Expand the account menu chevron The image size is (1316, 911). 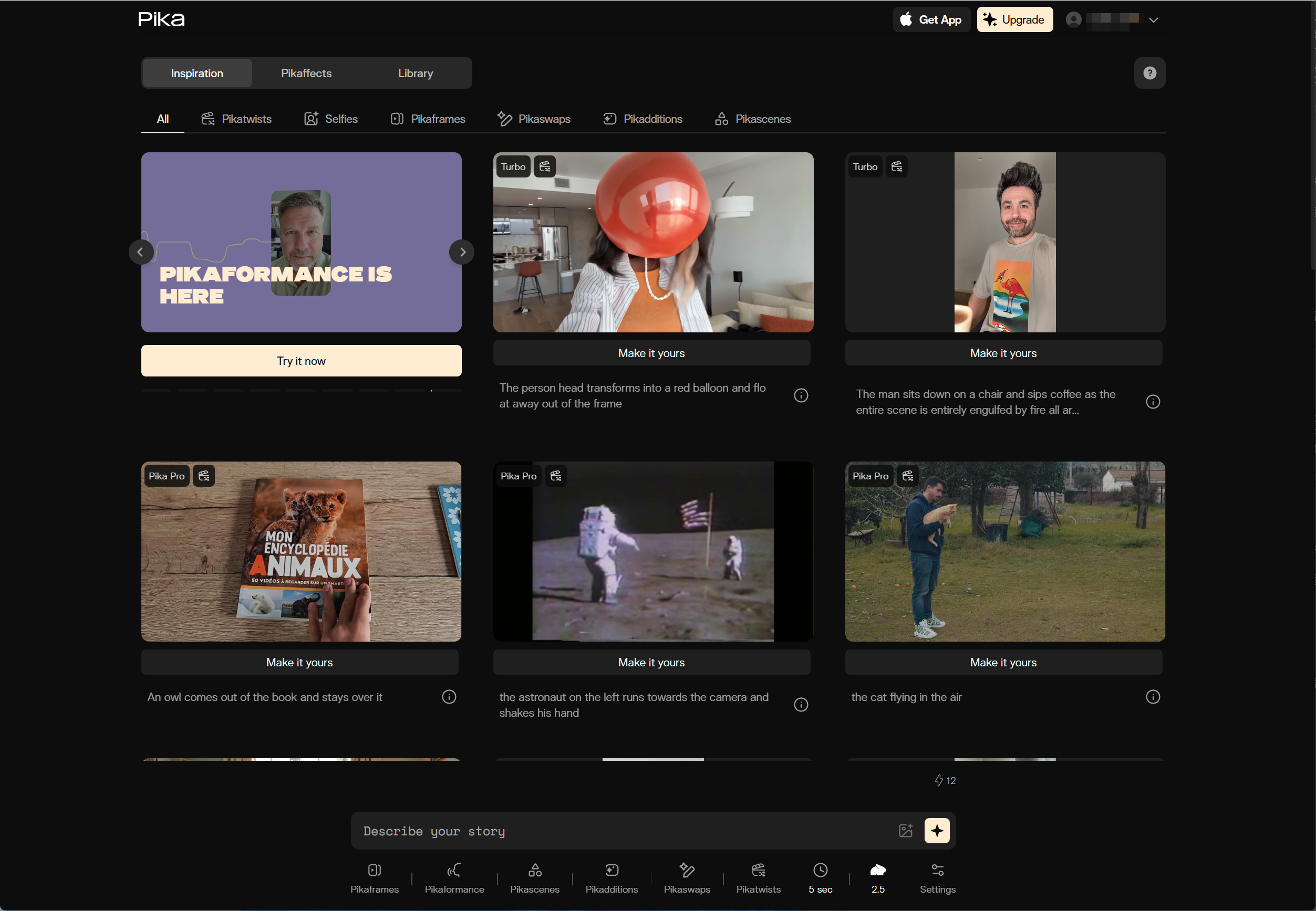pyautogui.click(x=1153, y=20)
